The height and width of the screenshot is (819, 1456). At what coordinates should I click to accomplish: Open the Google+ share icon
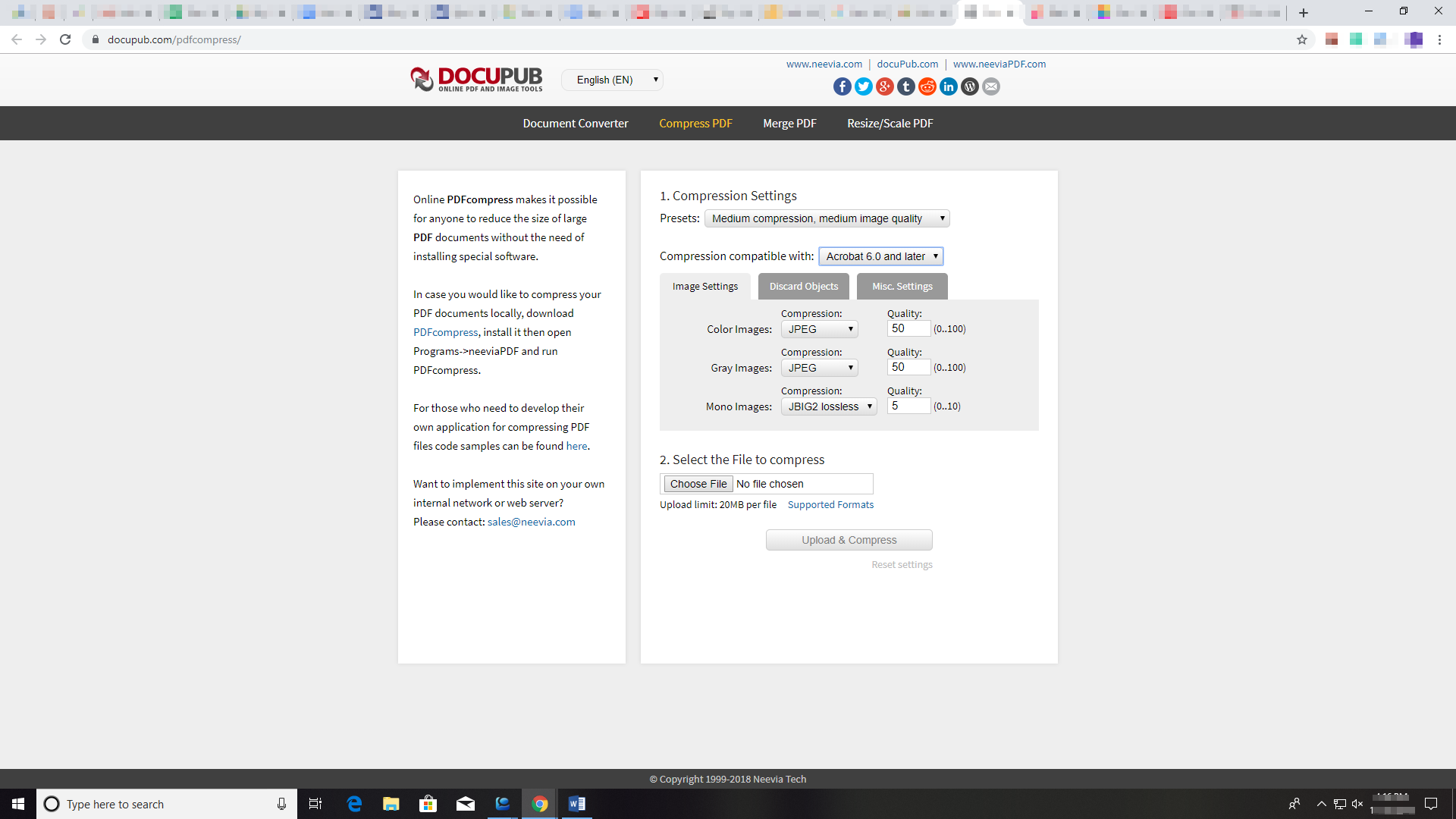pos(884,86)
